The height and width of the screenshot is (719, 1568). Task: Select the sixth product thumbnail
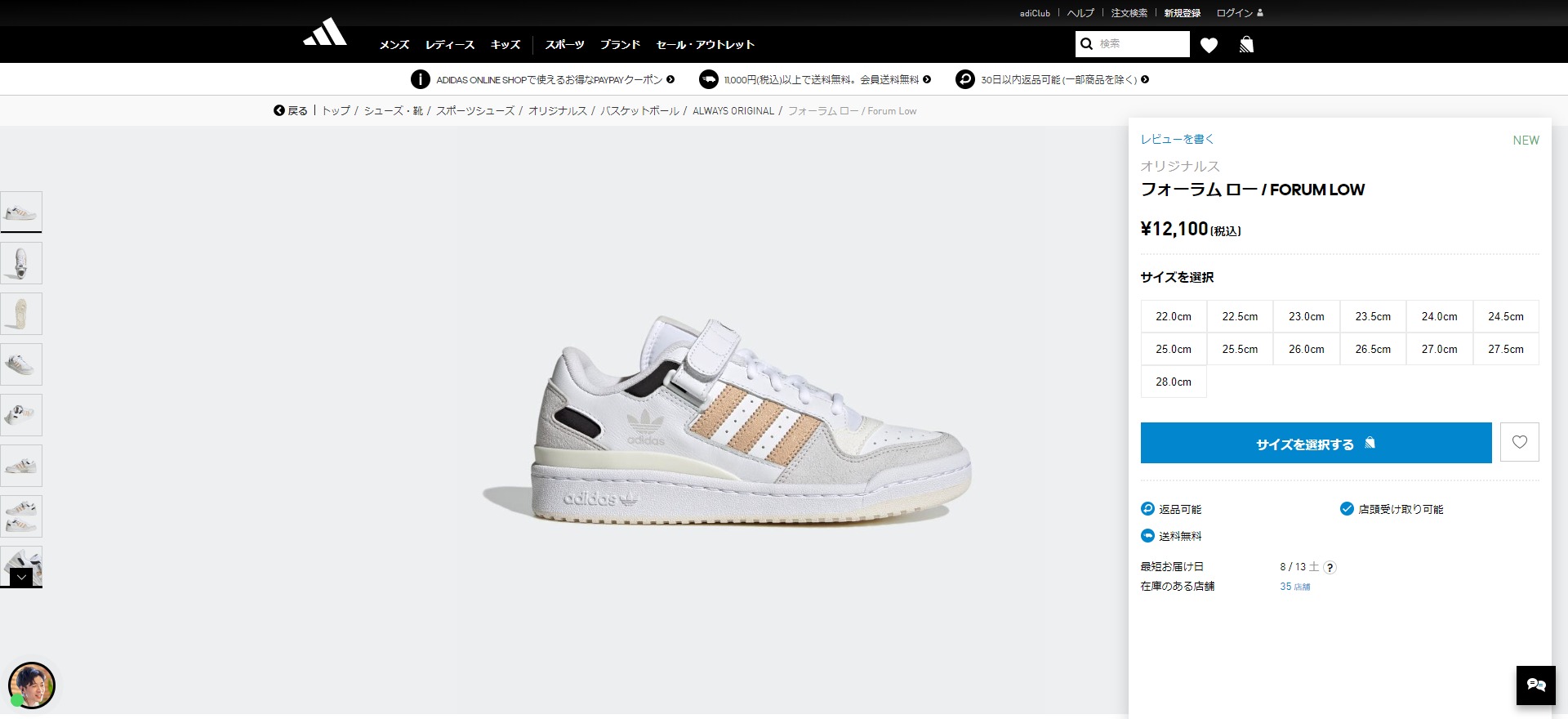click(21, 466)
